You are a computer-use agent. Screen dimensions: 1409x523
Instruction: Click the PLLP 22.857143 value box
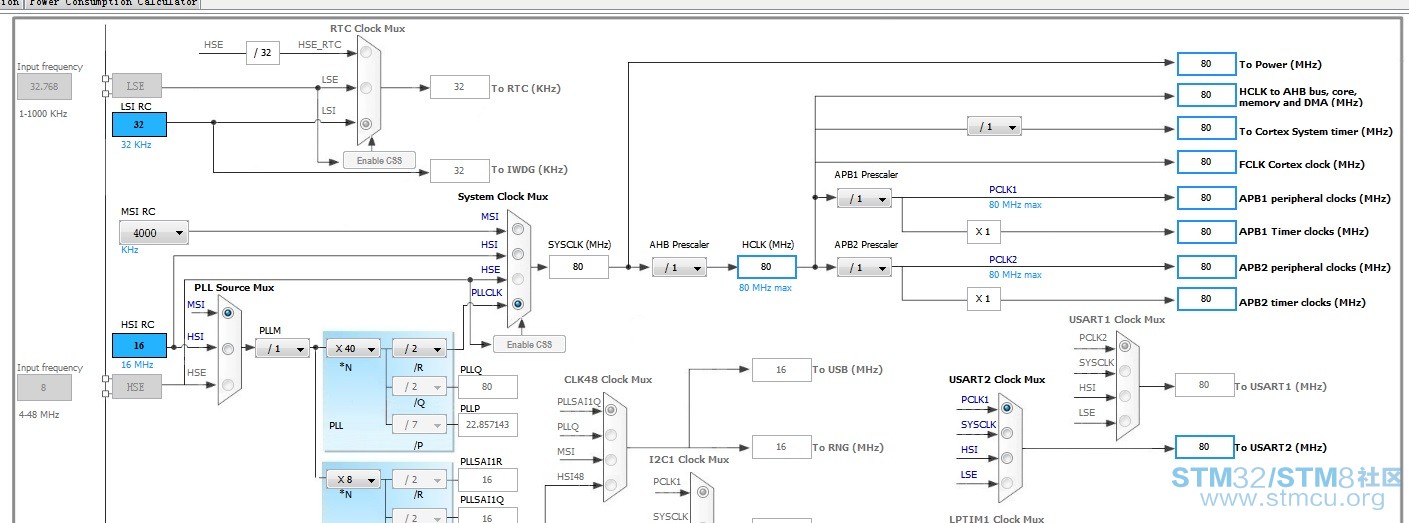(488, 424)
